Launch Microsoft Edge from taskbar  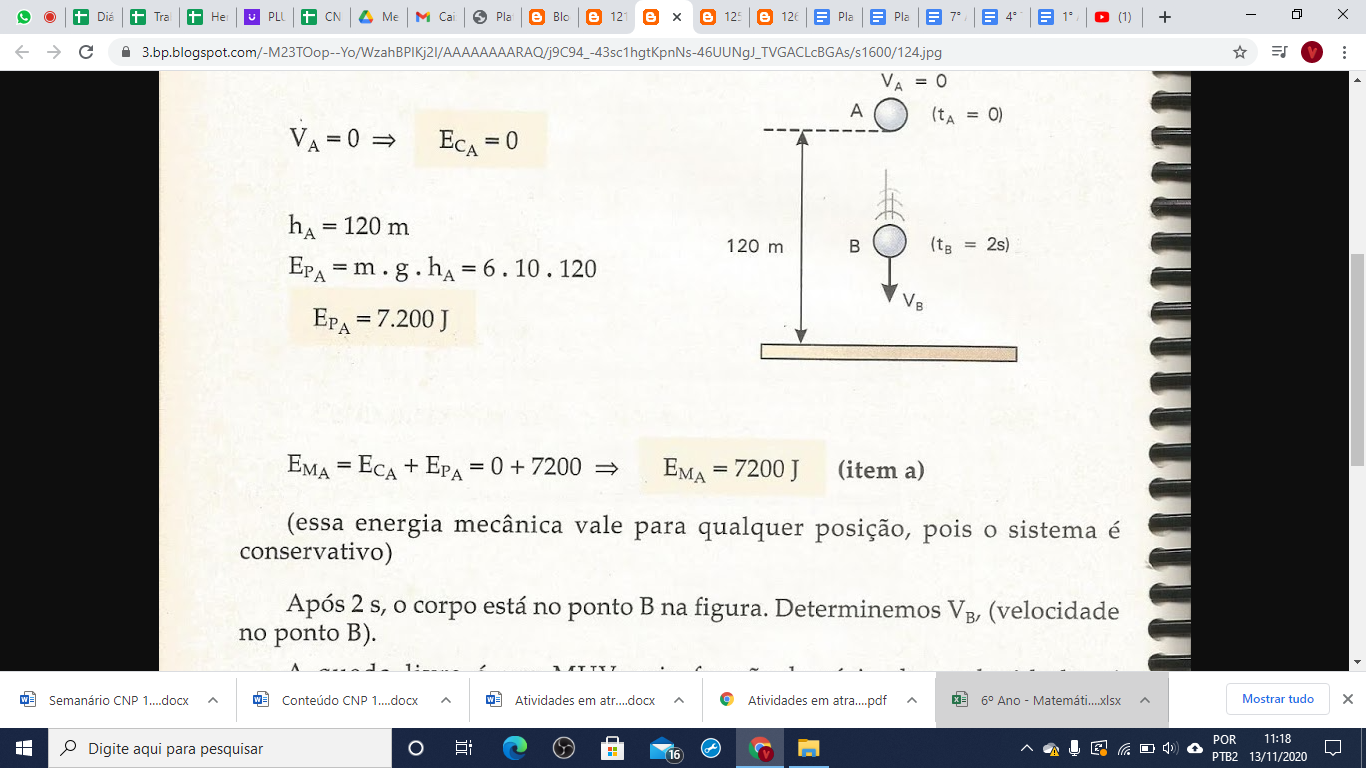(x=514, y=748)
